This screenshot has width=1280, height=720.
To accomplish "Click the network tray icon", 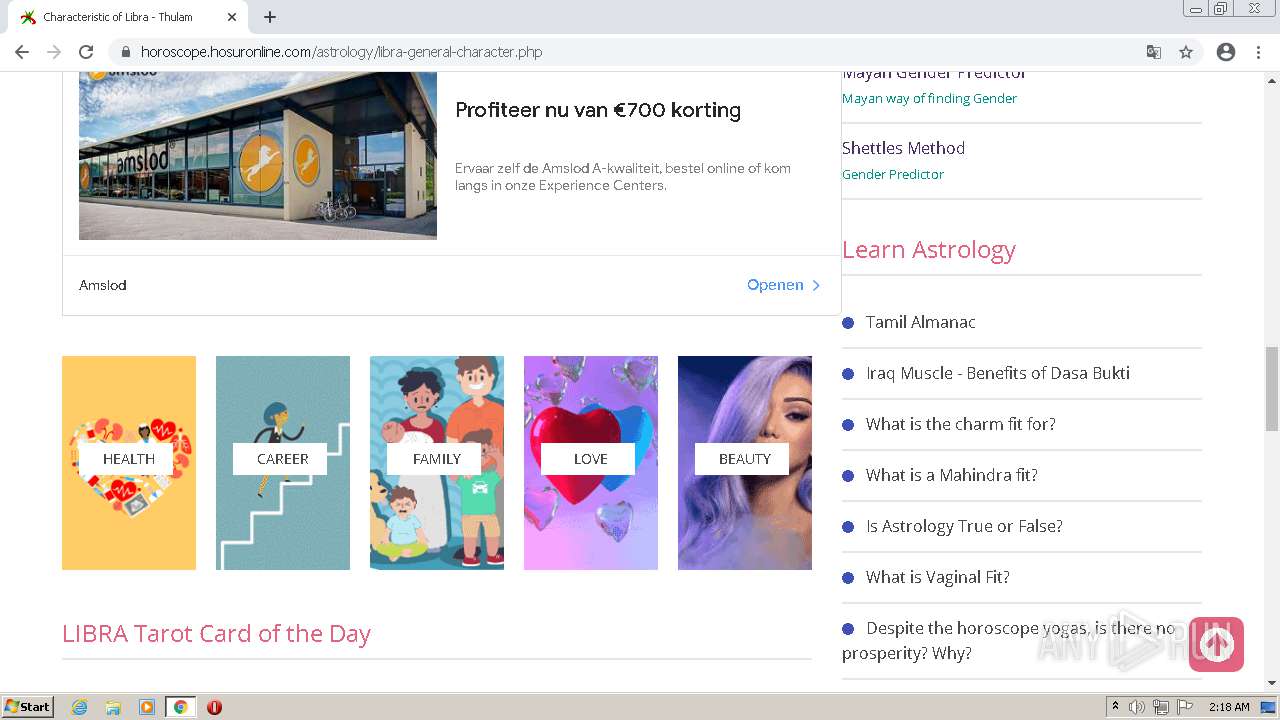I will [1161, 707].
